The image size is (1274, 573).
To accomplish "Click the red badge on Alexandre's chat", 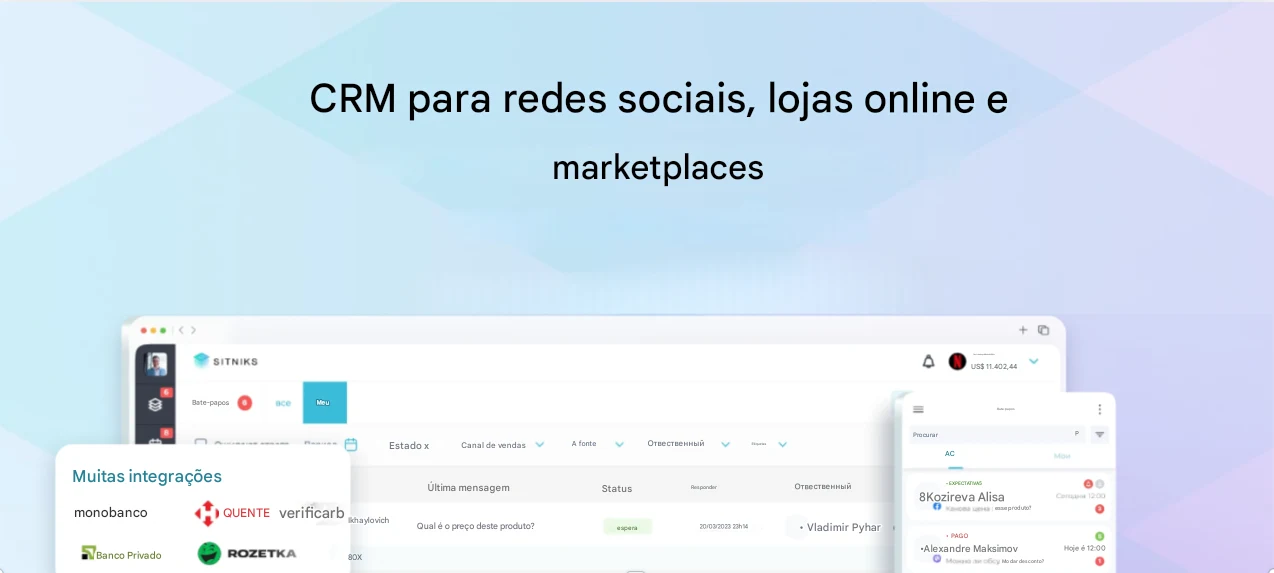I will (x=1099, y=561).
